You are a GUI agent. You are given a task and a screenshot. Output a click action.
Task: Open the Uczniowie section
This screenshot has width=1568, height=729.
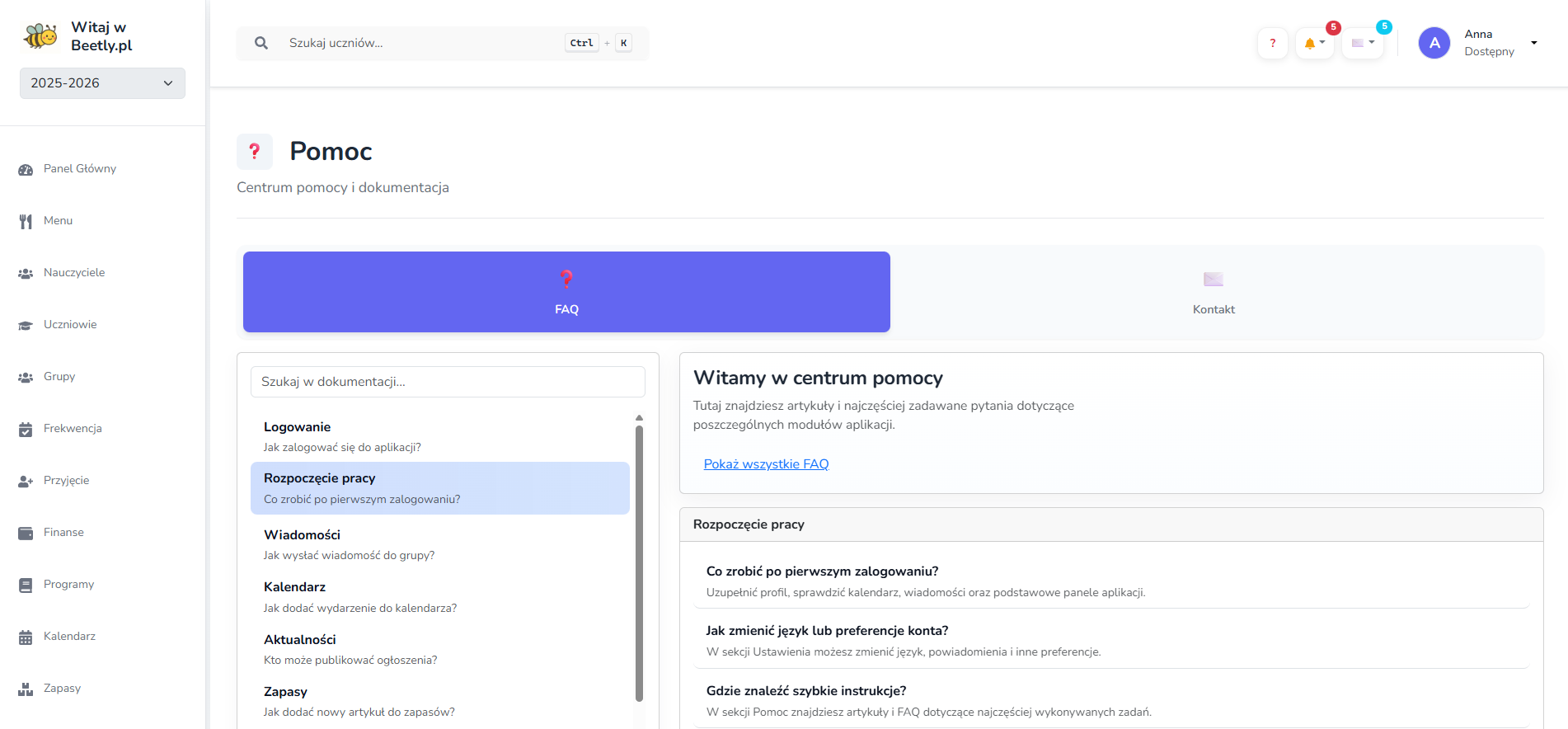(70, 325)
